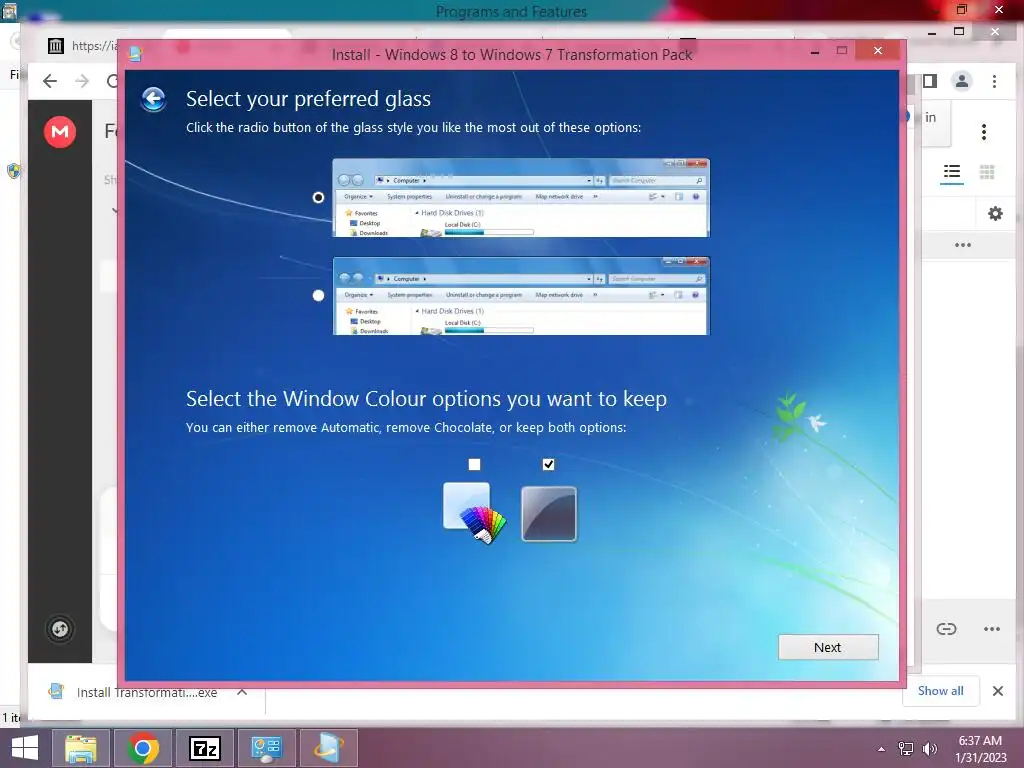
Task: Check the Automatic colour option checkbox
Action: point(474,464)
